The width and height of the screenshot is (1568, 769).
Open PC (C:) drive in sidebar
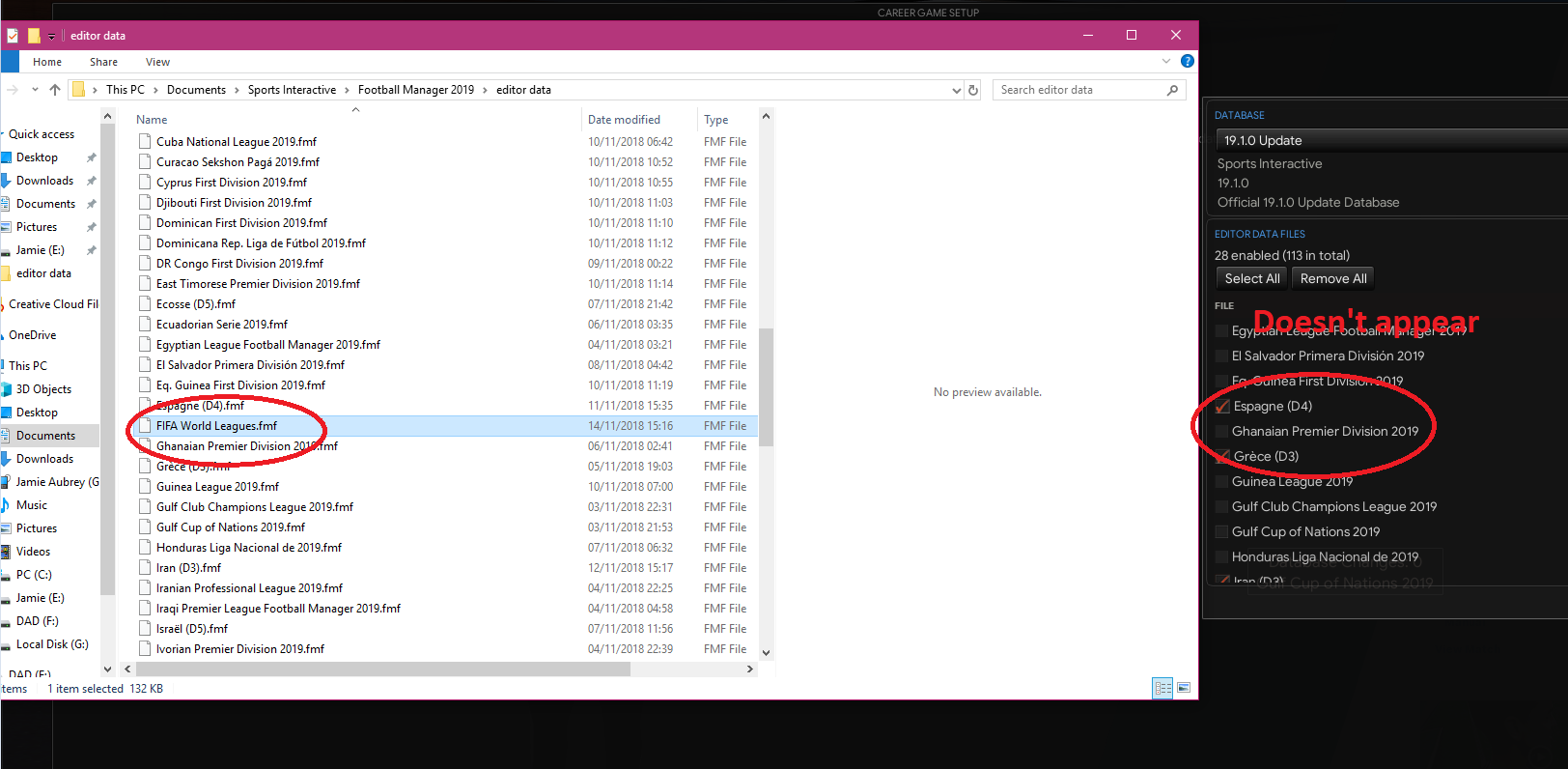(34, 575)
